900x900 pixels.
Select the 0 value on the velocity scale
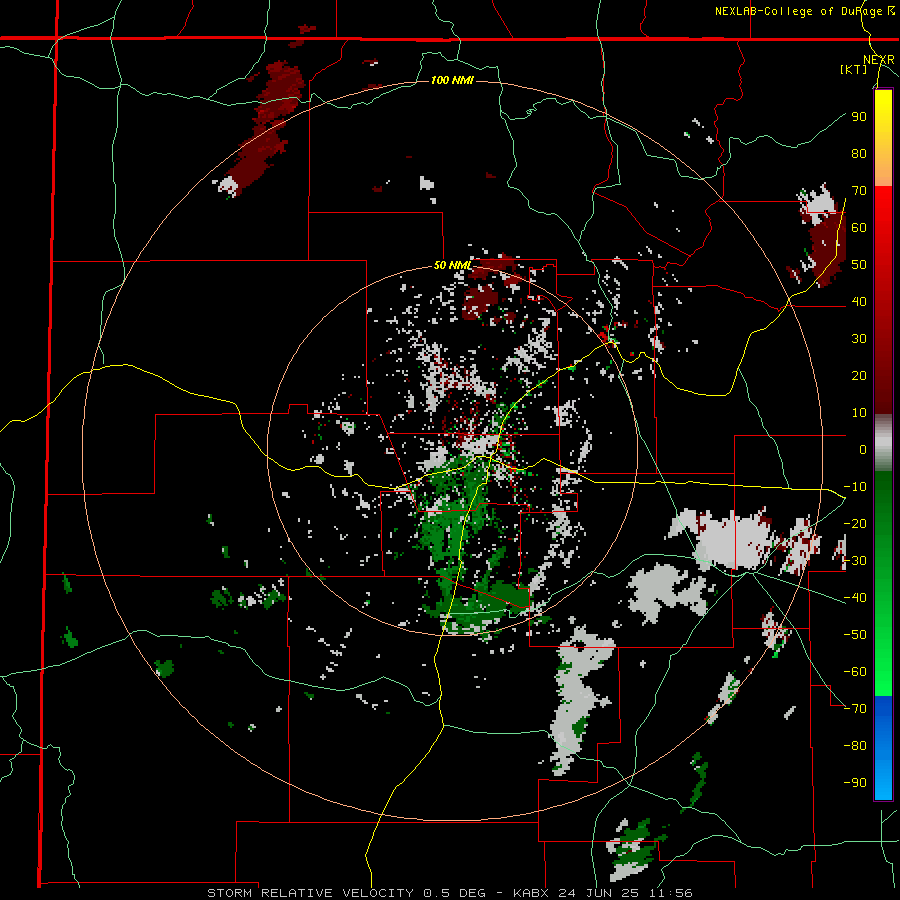[x=863, y=450]
